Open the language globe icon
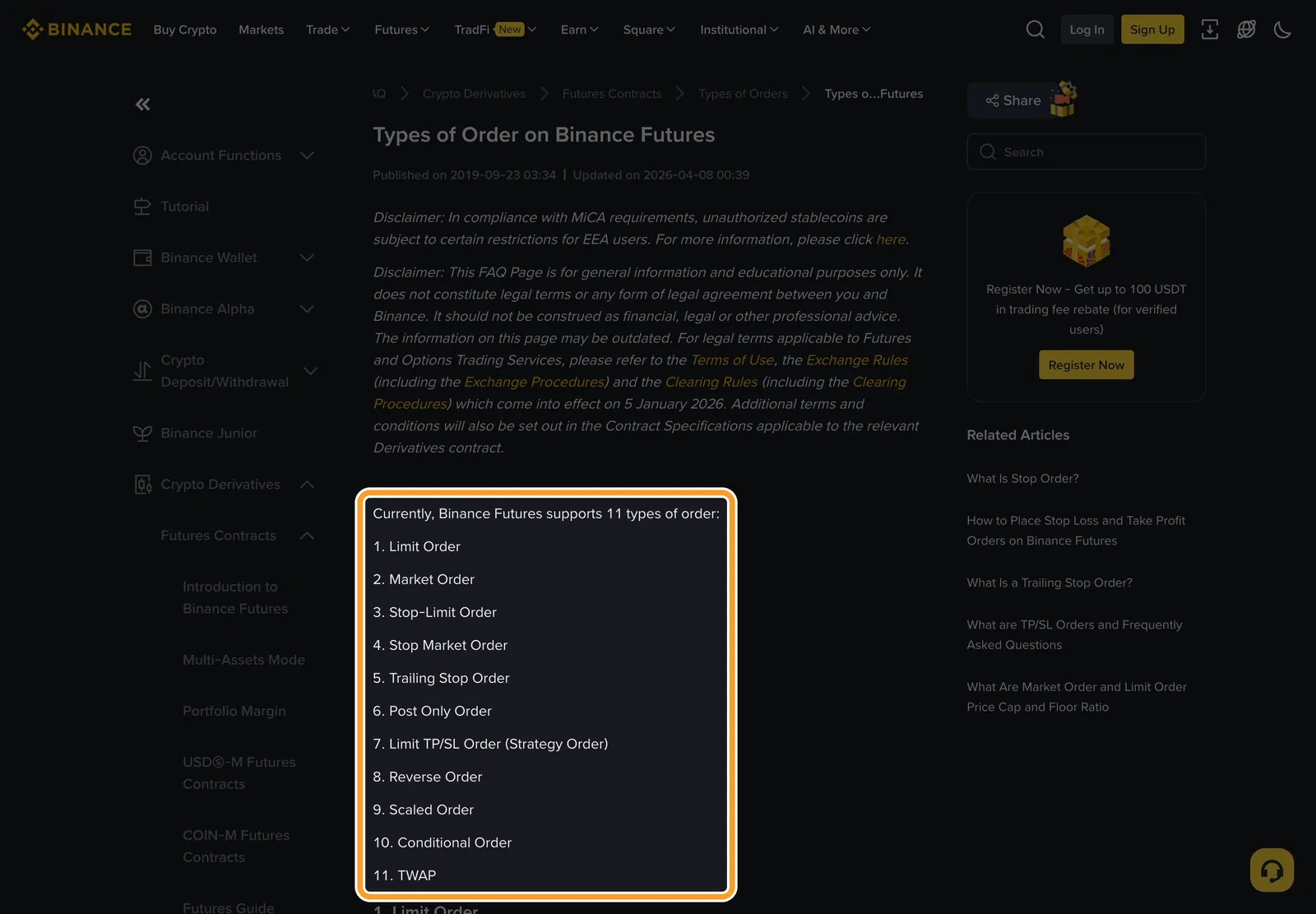 (1246, 30)
